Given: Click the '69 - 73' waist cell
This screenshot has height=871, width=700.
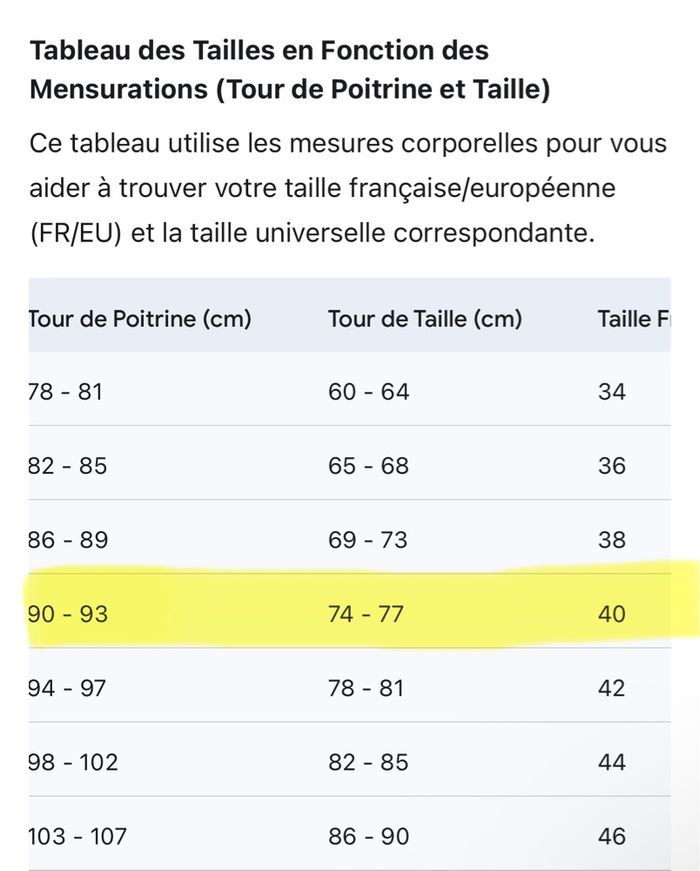Looking at the screenshot, I should pos(368,540).
